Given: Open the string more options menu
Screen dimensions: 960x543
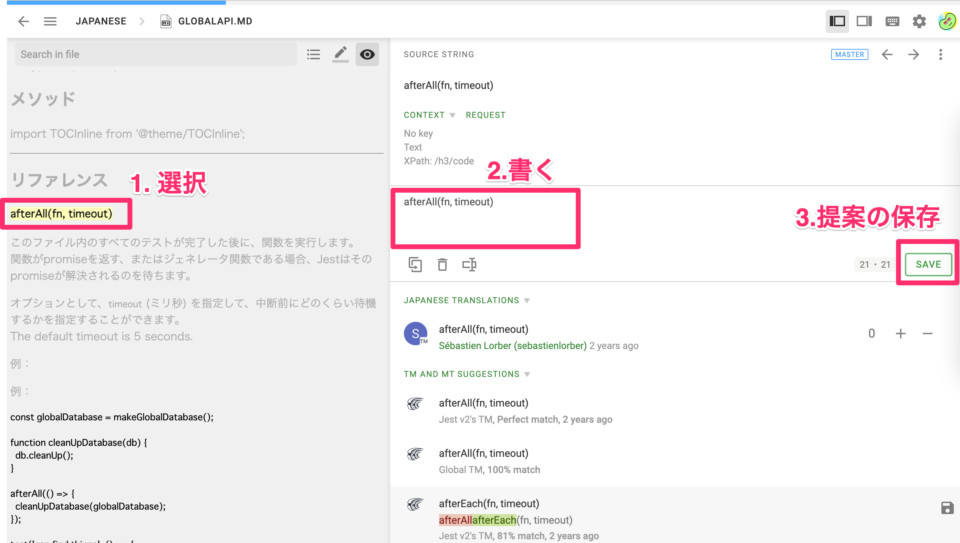Looking at the screenshot, I should click(940, 55).
